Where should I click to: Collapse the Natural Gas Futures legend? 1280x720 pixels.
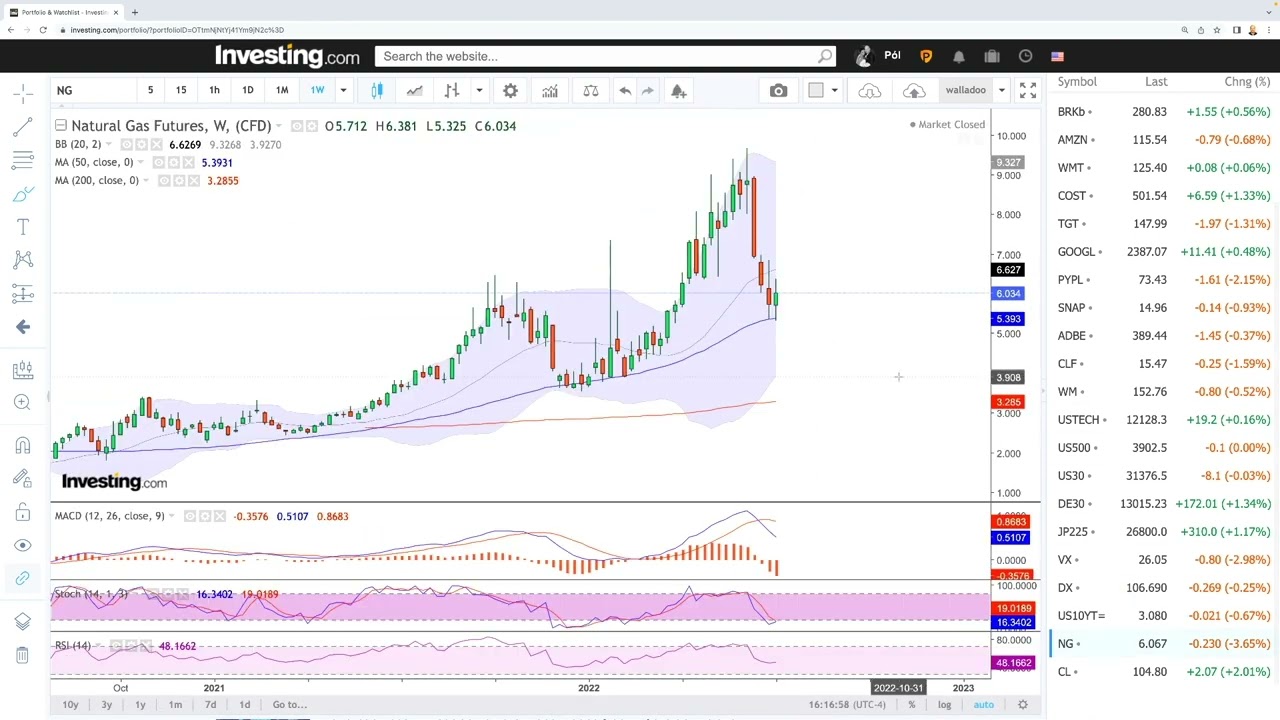61,125
